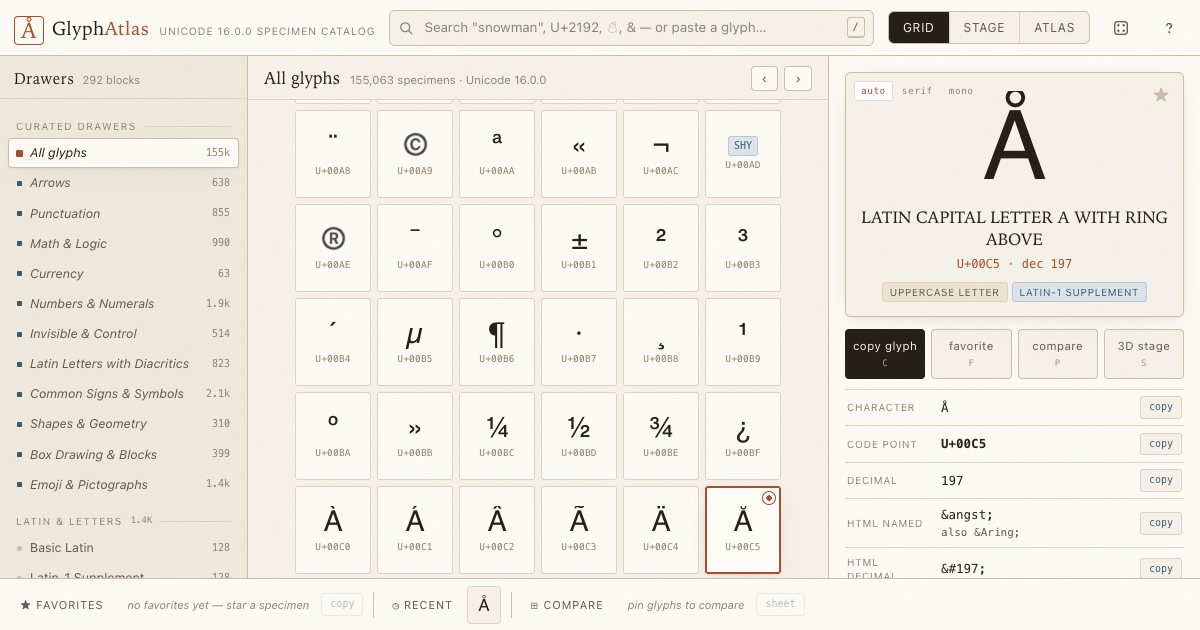Copy the DECIMAL value
This screenshot has height=630, width=1200.
click(x=1161, y=480)
